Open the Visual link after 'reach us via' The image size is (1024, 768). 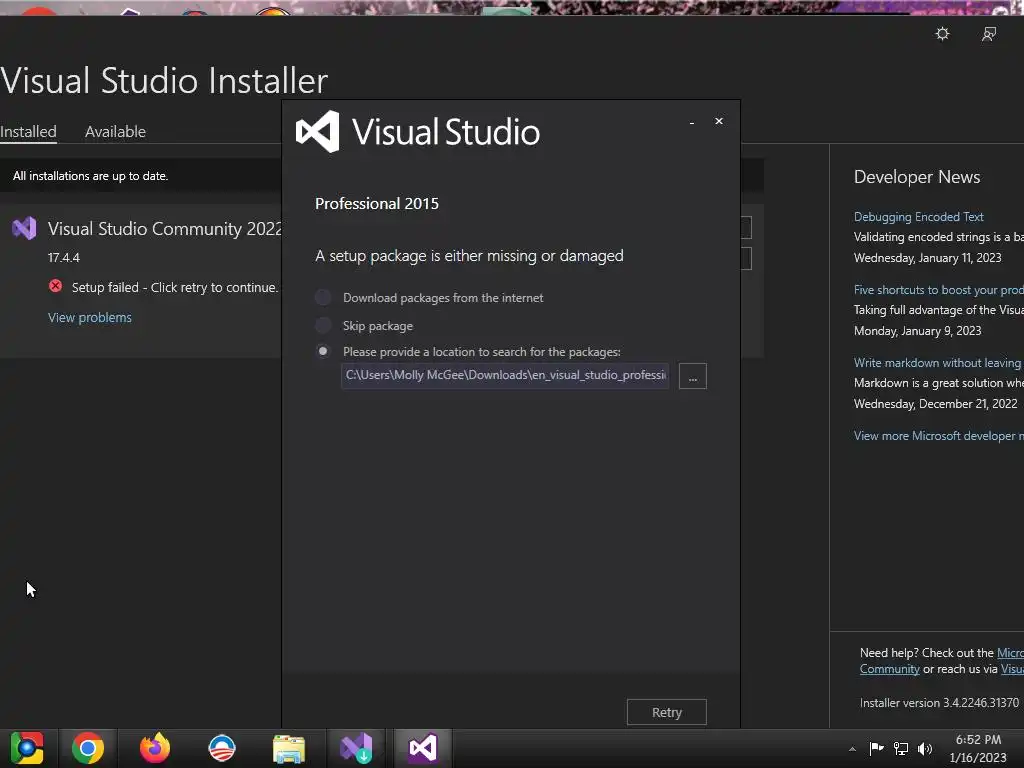click(1012, 669)
